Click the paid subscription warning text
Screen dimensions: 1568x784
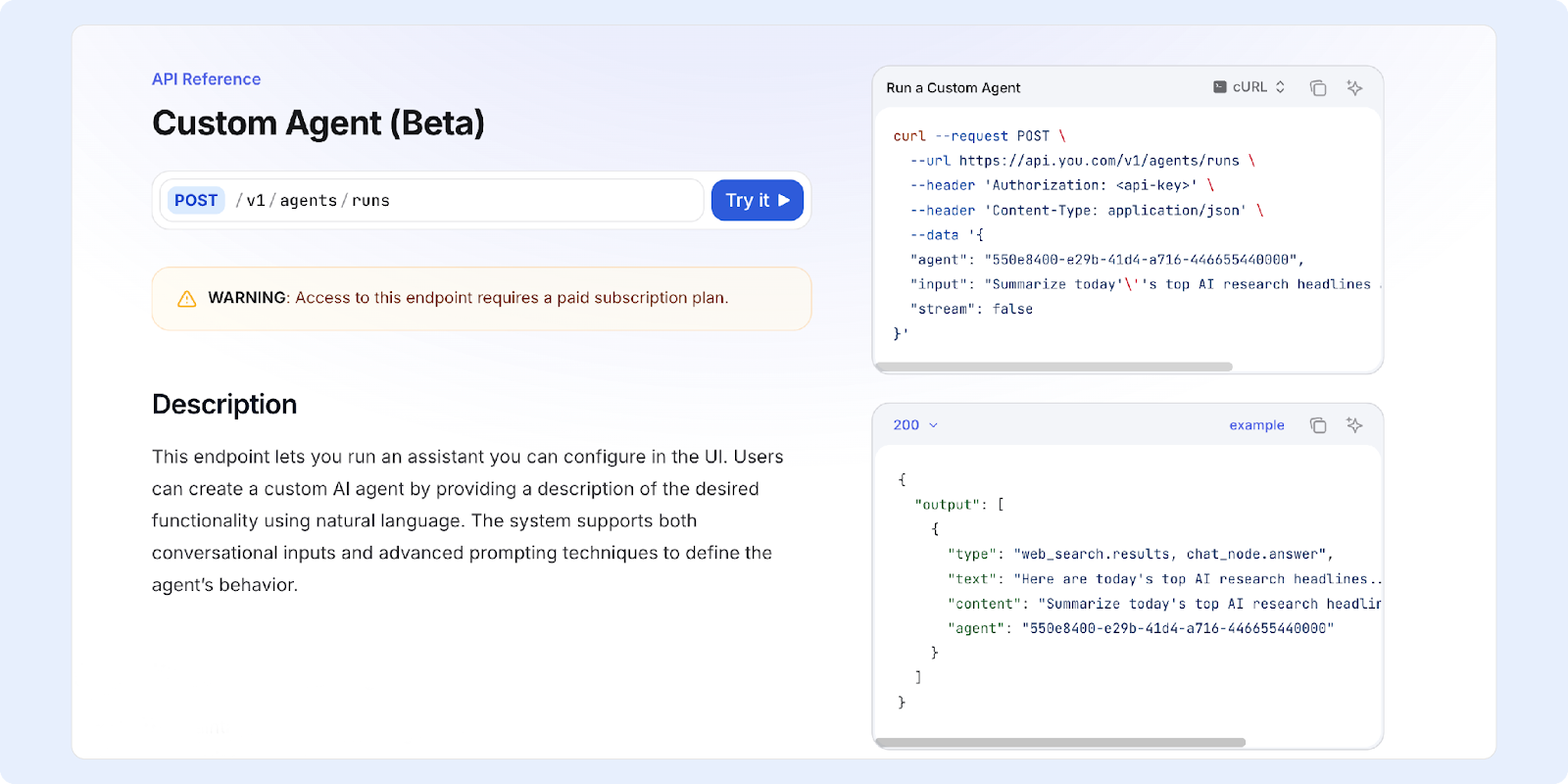click(467, 298)
